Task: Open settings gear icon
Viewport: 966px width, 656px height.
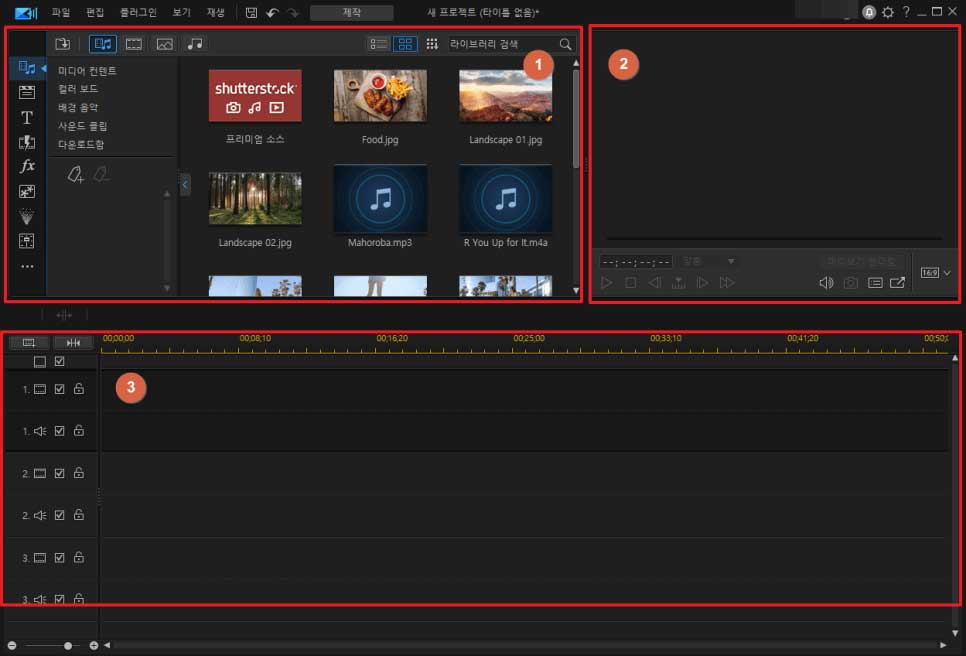Action: pyautogui.click(x=888, y=12)
